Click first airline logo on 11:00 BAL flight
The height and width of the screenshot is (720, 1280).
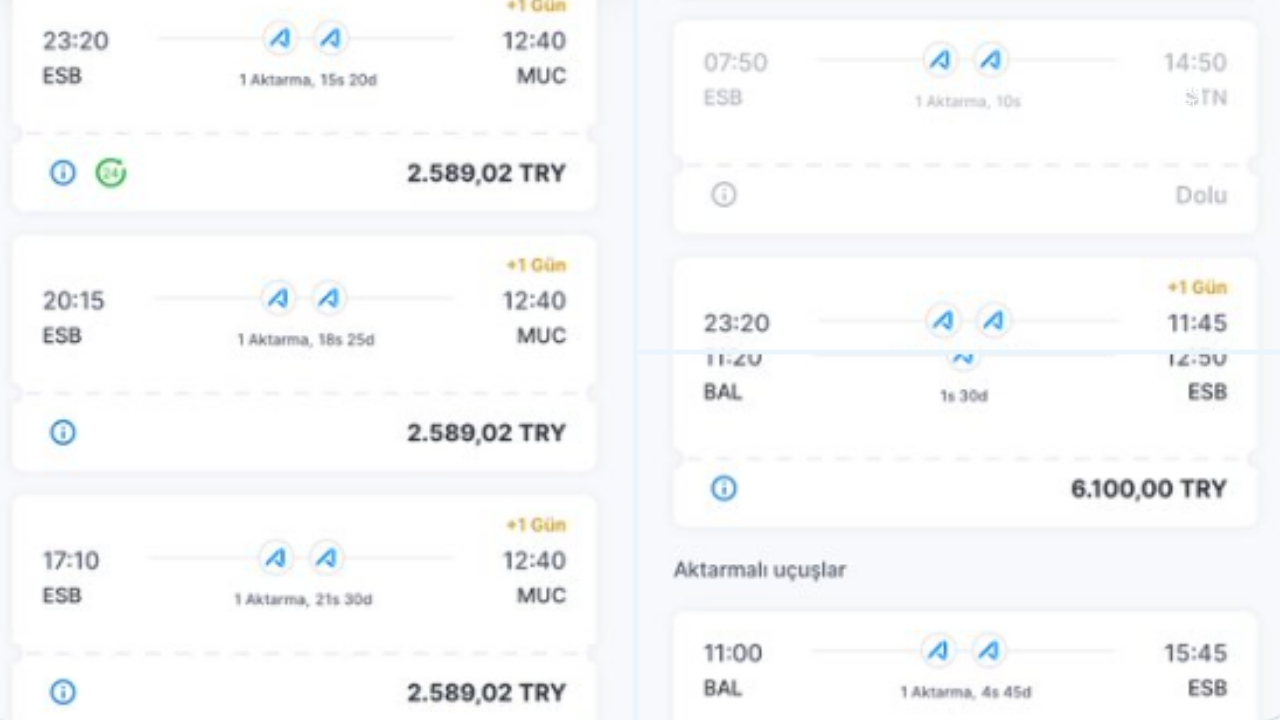[x=938, y=651]
